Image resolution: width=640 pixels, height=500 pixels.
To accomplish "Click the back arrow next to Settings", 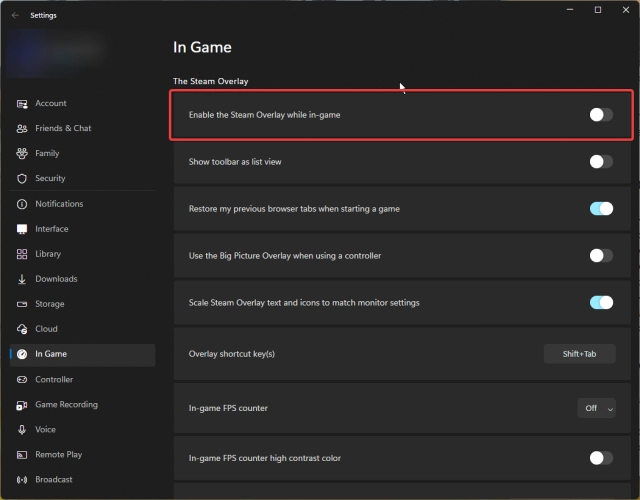I will [16, 16].
